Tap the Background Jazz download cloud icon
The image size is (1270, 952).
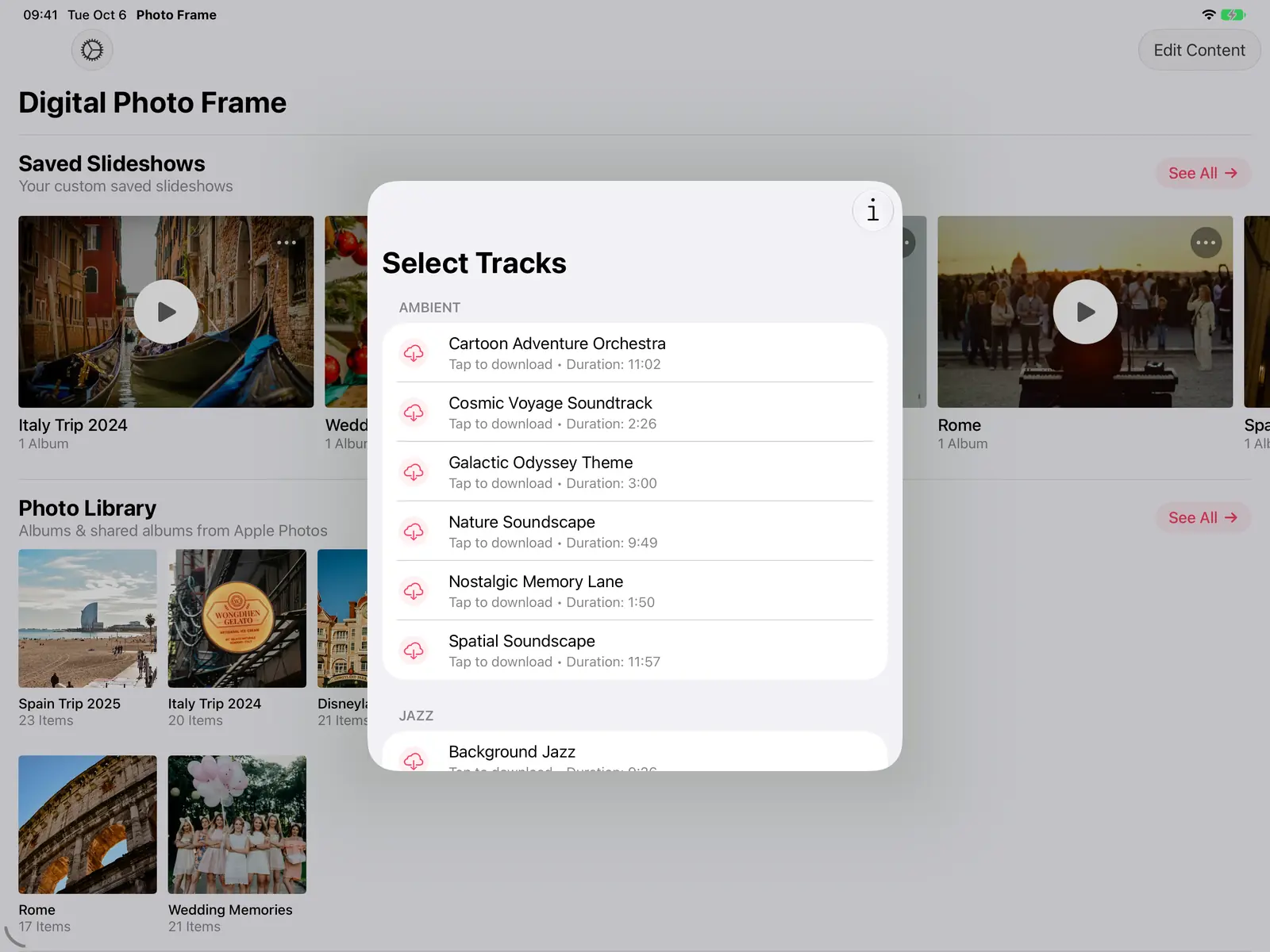click(414, 760)
